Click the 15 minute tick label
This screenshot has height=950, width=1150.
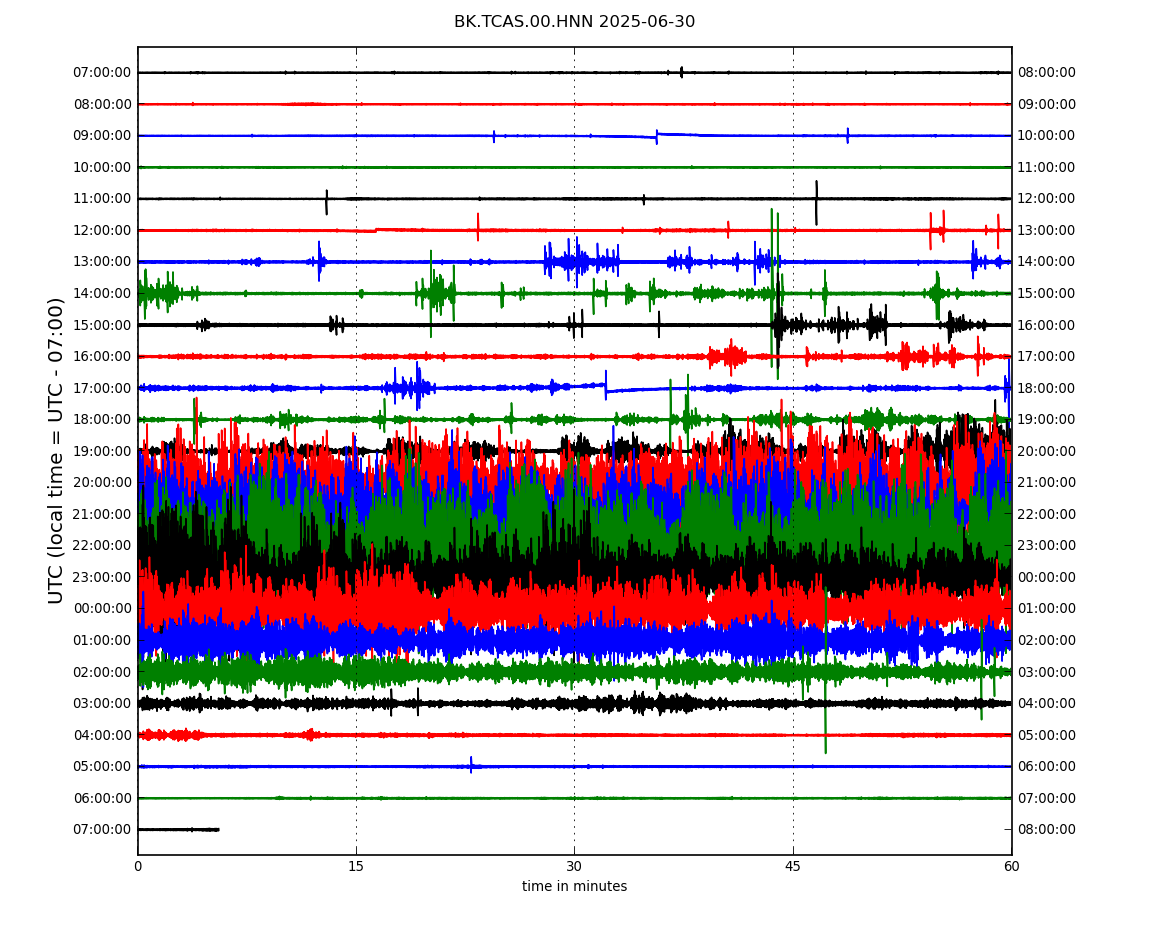356,866
